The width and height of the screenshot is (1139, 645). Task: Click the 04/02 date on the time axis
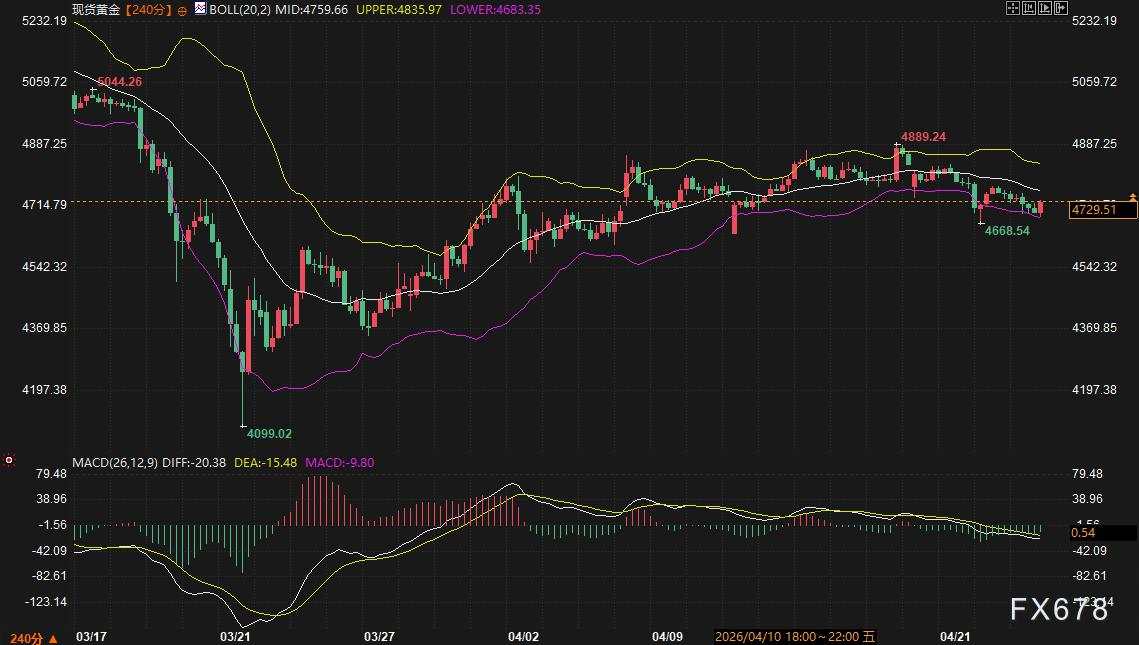coord(523,637)
